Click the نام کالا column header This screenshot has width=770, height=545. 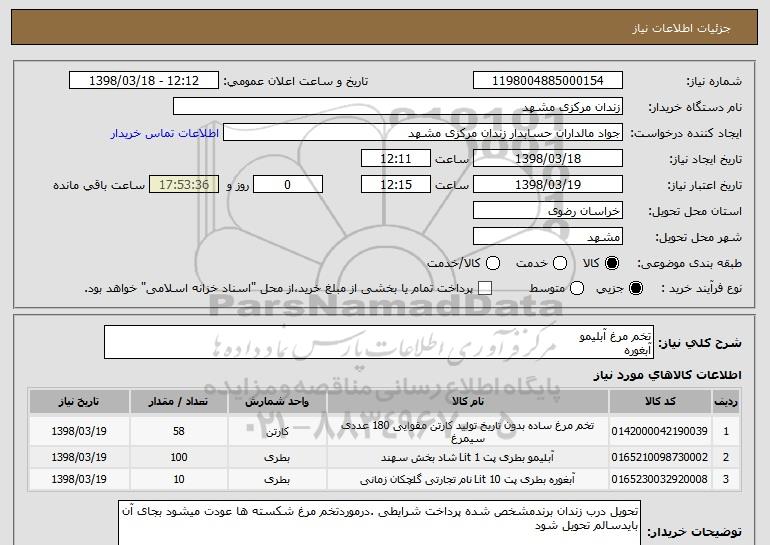pyautogui.click(x=468, y=402)
